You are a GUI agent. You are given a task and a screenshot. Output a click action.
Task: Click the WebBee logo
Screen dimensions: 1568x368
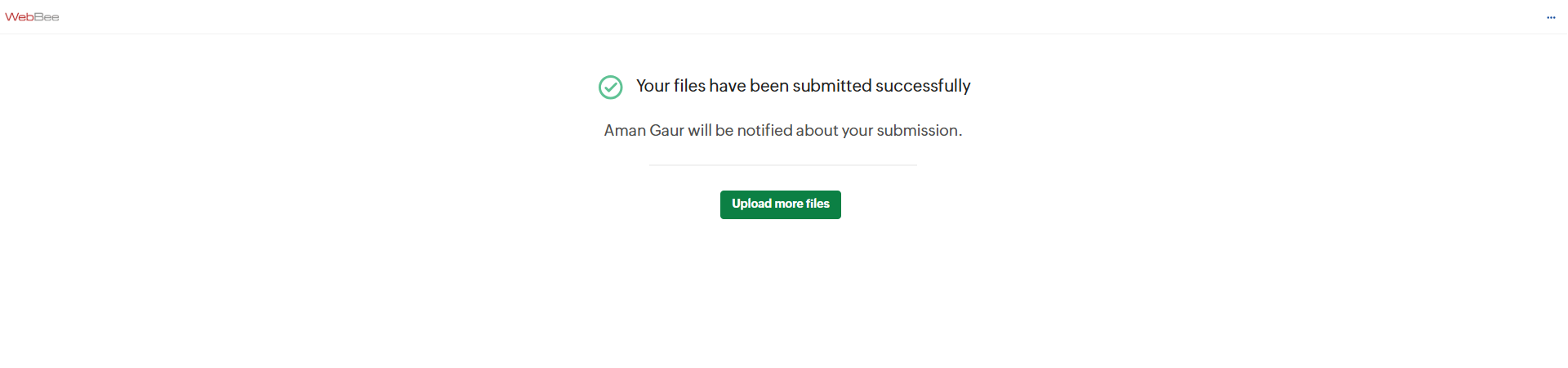(x=32, y=17)
